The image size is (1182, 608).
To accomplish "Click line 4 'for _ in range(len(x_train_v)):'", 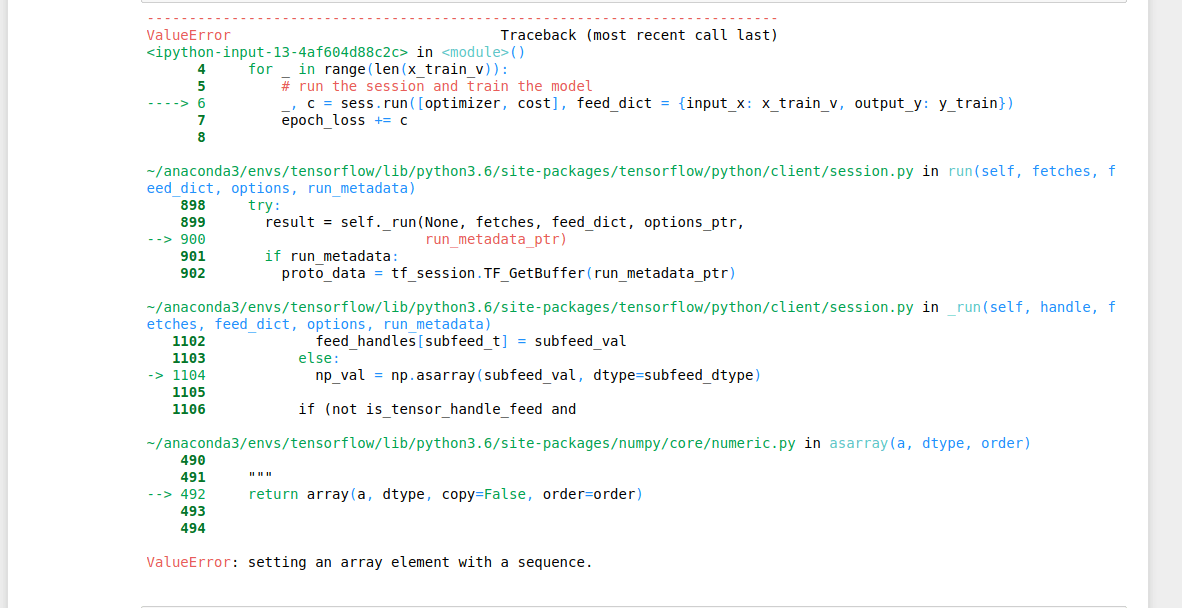I will pos(378,69).
